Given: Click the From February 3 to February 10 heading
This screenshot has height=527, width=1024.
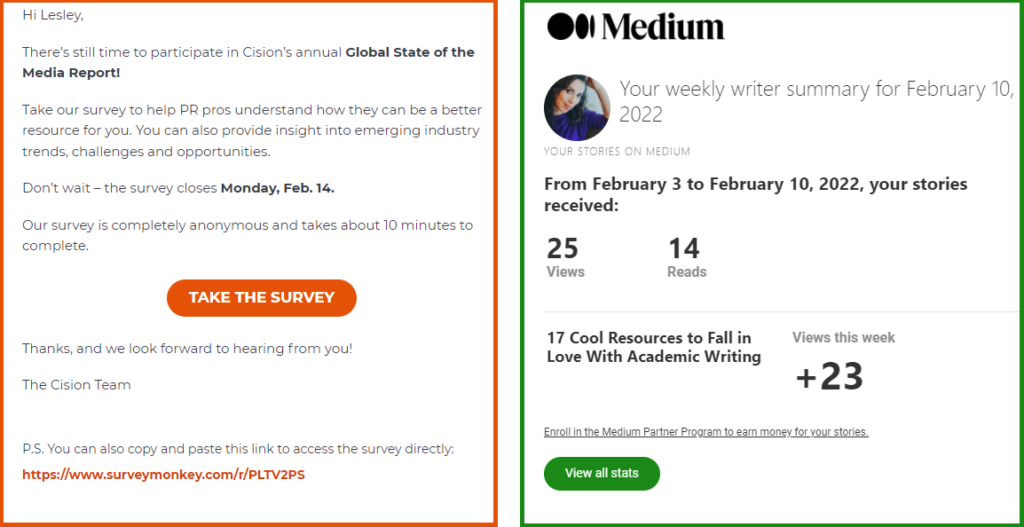Looking at the screenshot, I should 756,194.
